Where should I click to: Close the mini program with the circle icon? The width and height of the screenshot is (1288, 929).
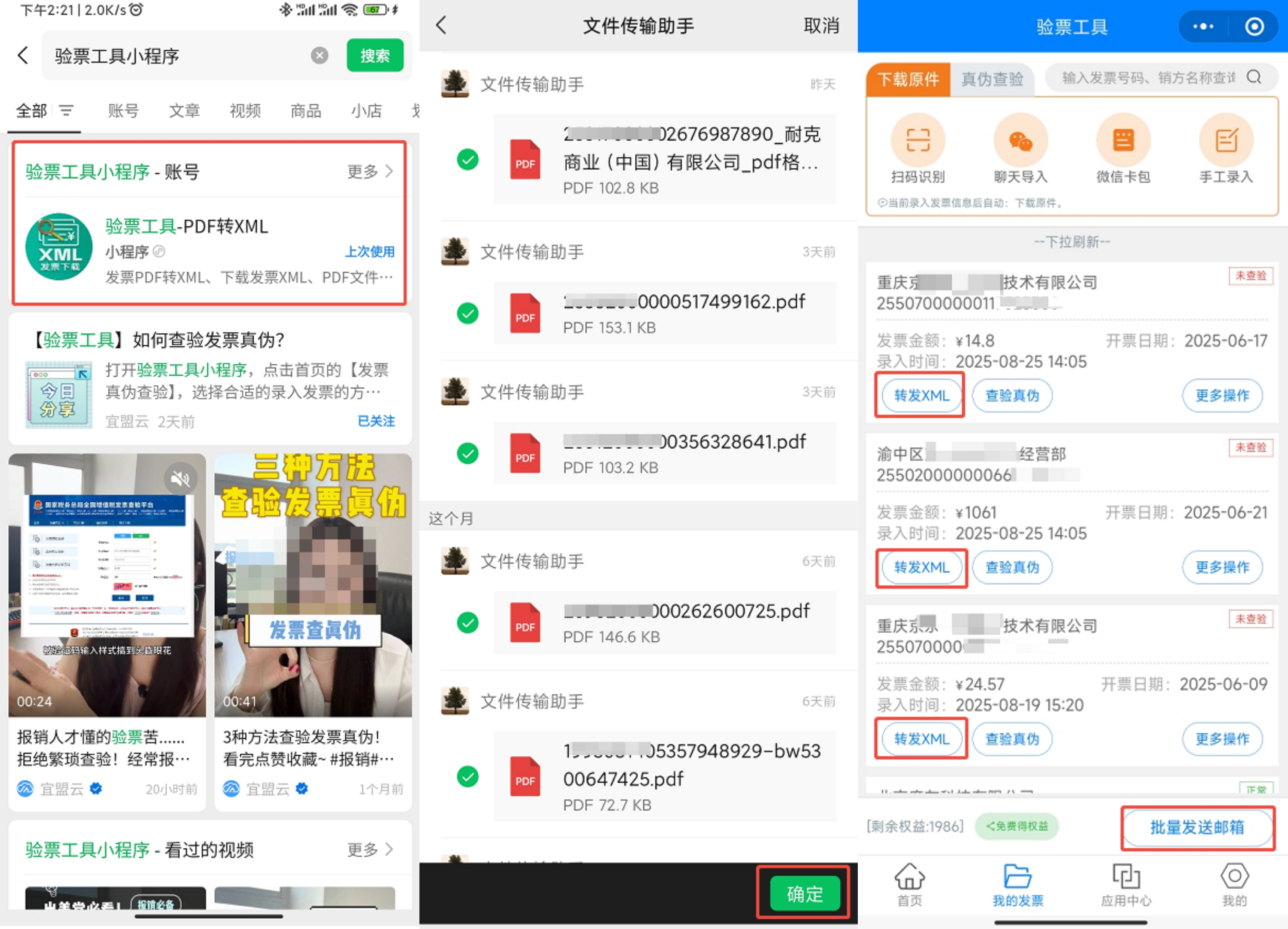coord(1254,26)
